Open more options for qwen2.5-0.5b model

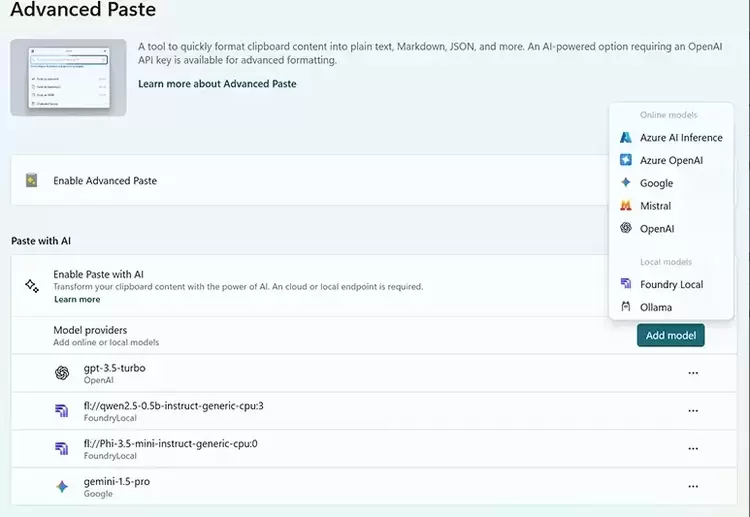(x=693, y=411)
